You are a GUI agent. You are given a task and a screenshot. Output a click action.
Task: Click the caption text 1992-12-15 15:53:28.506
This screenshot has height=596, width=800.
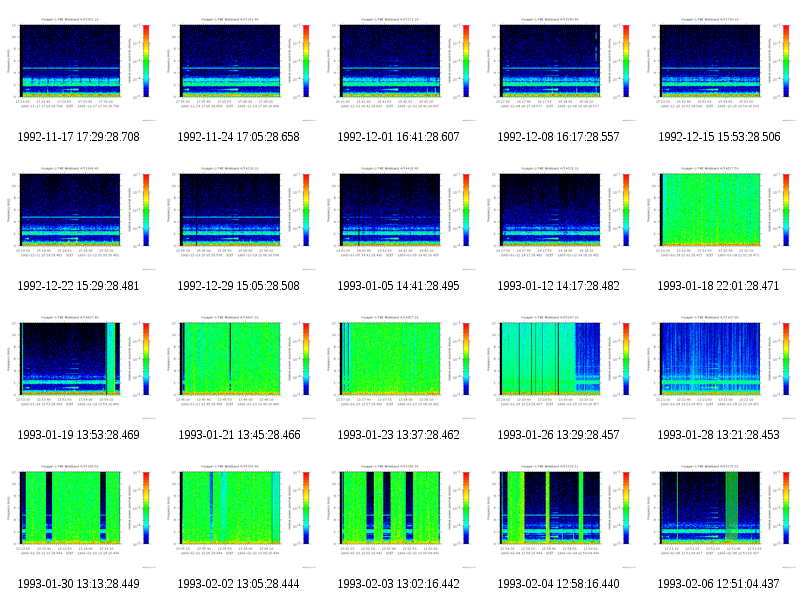pyautogui.click(x=719, y=137)
